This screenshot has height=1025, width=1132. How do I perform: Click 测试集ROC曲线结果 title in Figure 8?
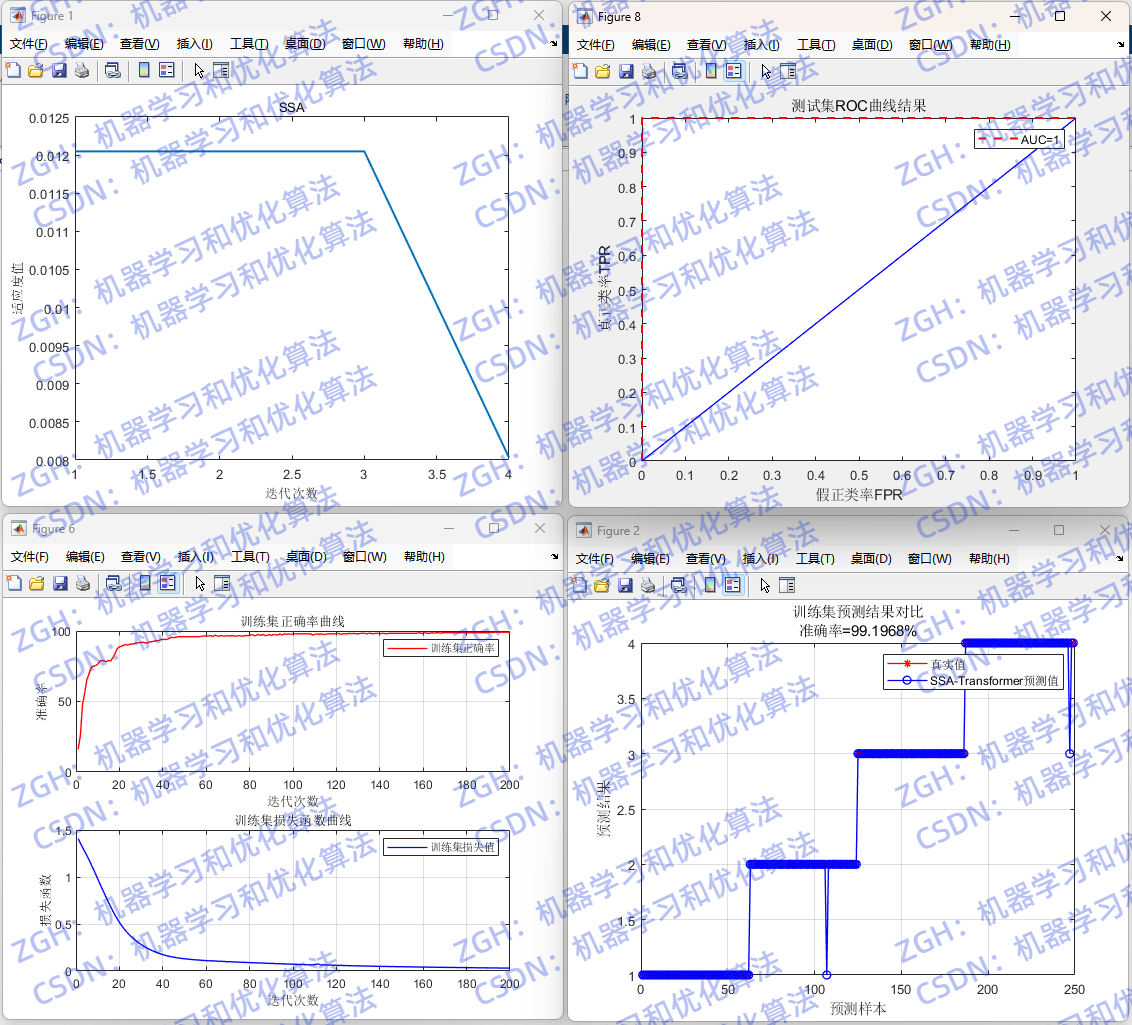tap(858, 106)
